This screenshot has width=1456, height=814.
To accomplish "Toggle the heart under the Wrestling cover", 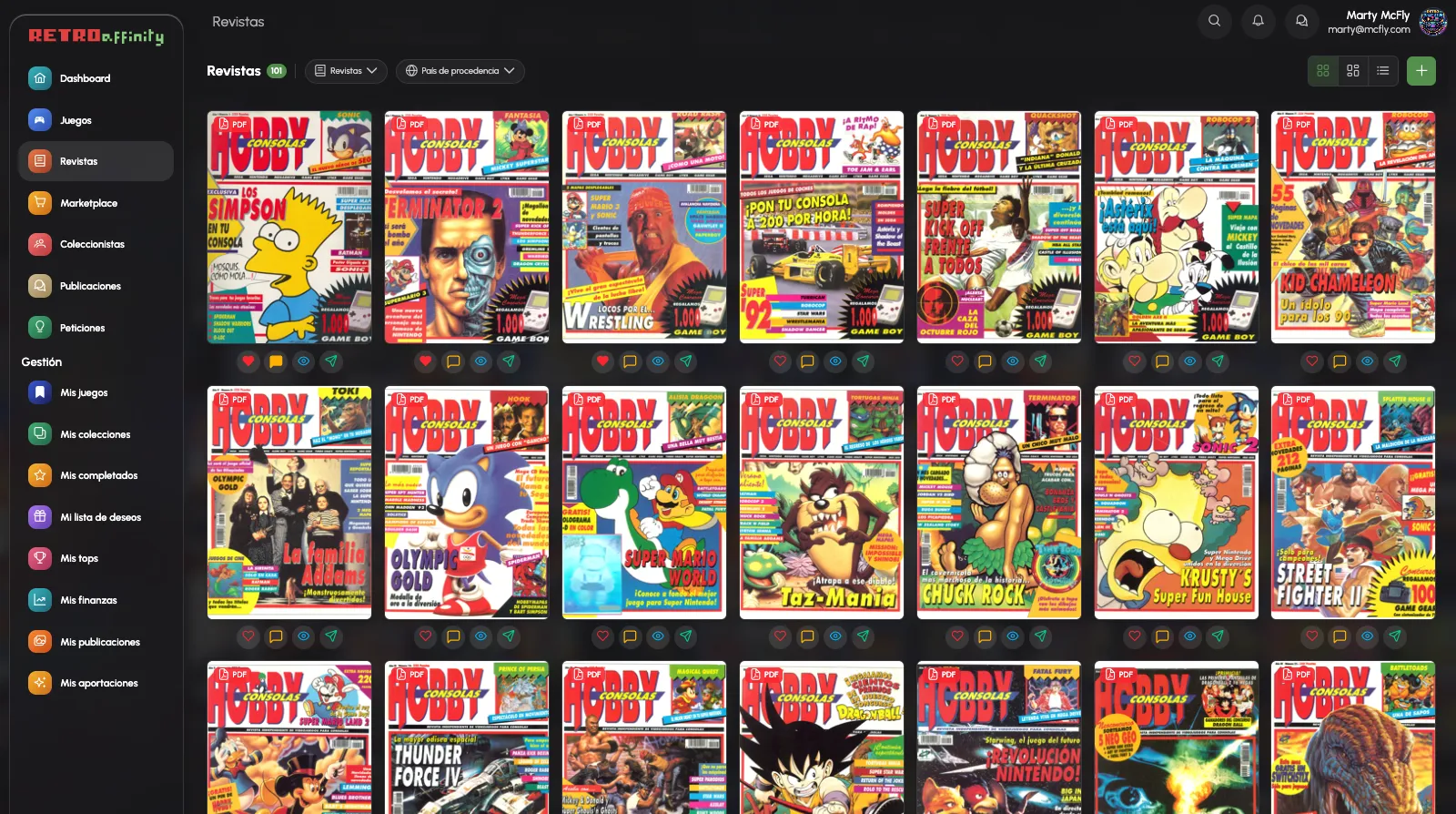I will coord(602,361).
